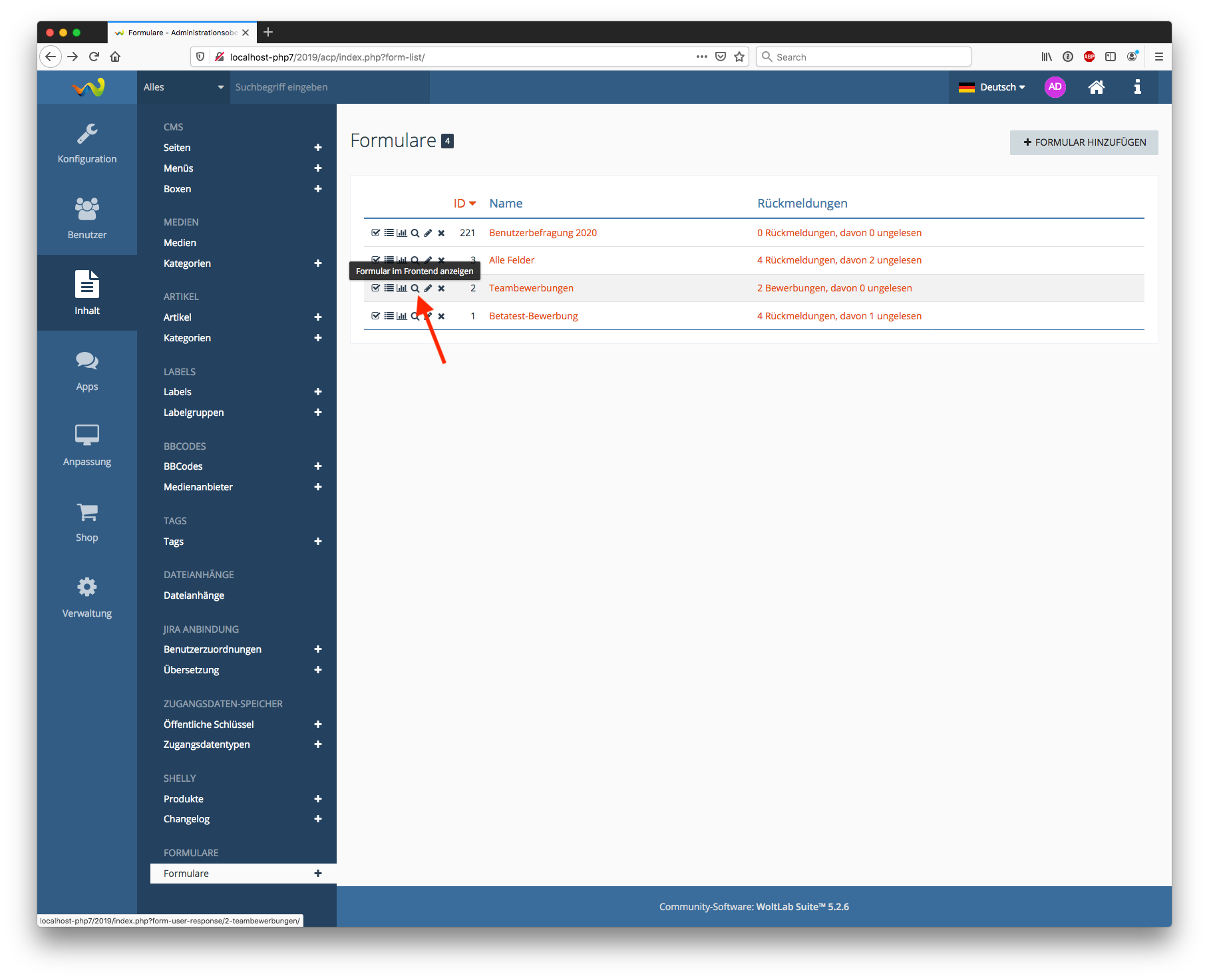Expand the Alles search scope dropdown

point(183,87)
